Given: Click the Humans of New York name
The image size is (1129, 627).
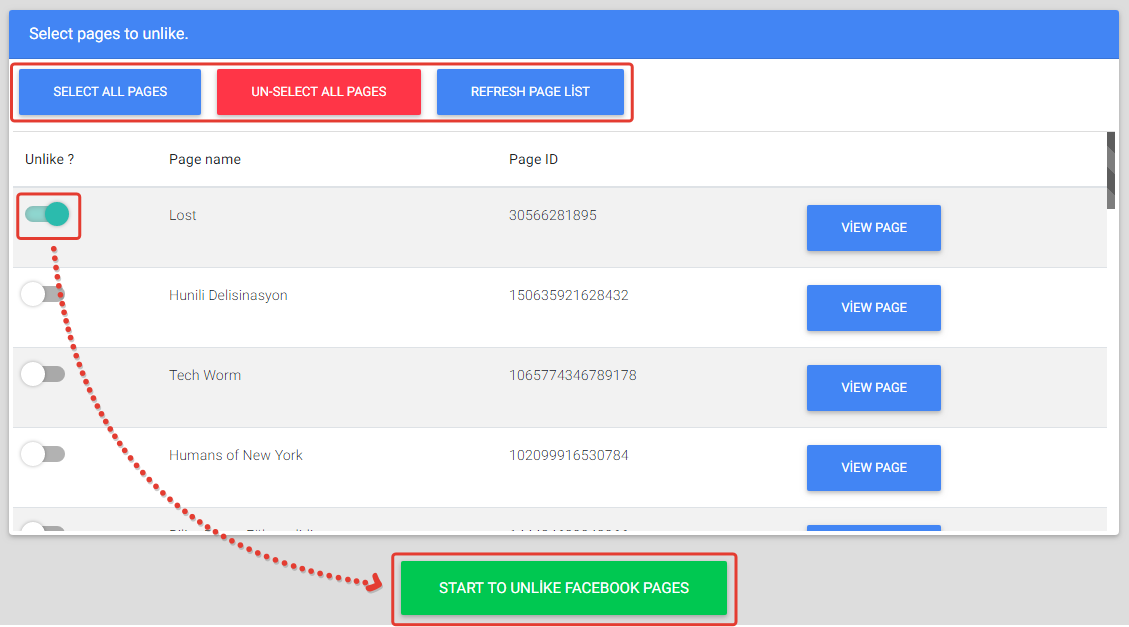Looking at the screenshot, I should tap(236, 456).
